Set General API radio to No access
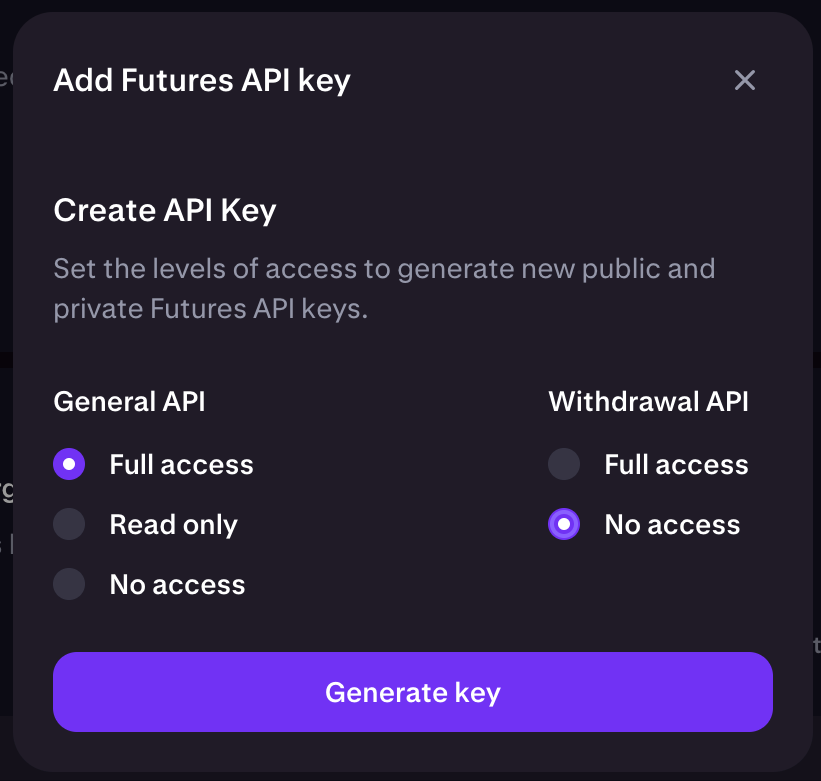Viewport: 821px width, 781px height. pyautogui.click(x=69, y=584)
